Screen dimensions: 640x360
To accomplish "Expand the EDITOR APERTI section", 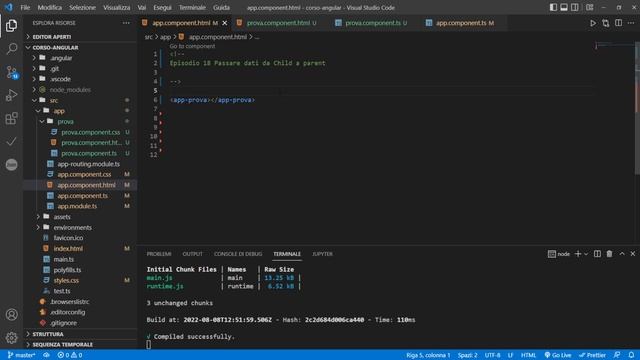I will point(81,37).
